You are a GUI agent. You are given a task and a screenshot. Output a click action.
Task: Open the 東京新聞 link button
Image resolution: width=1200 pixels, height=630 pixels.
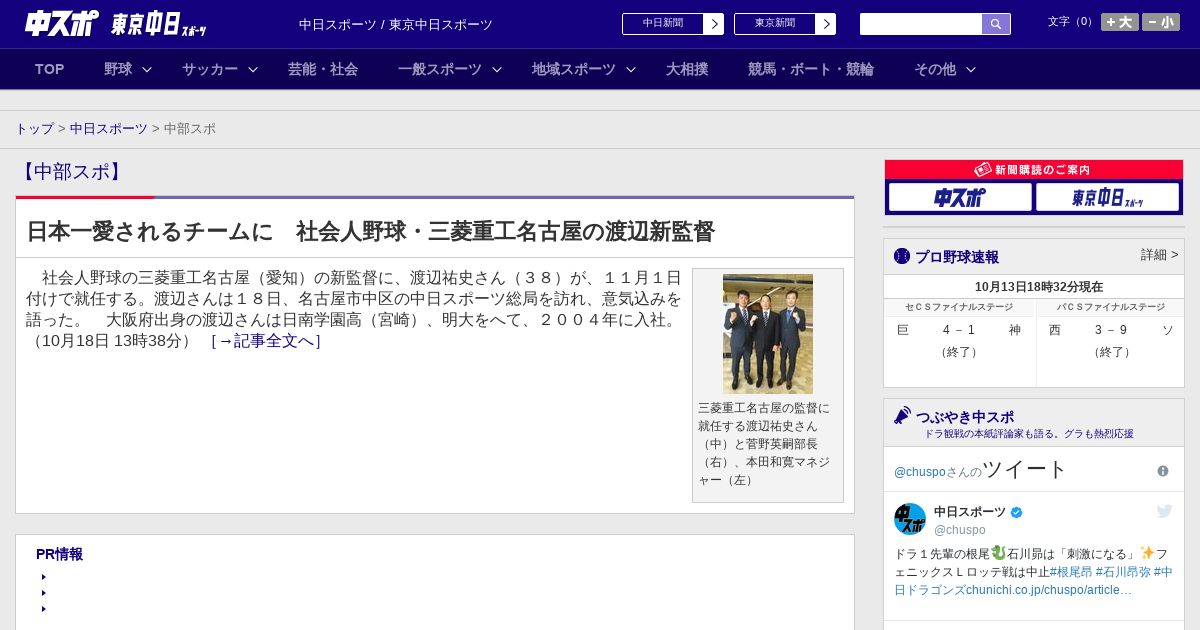click(x=774, y=23)
